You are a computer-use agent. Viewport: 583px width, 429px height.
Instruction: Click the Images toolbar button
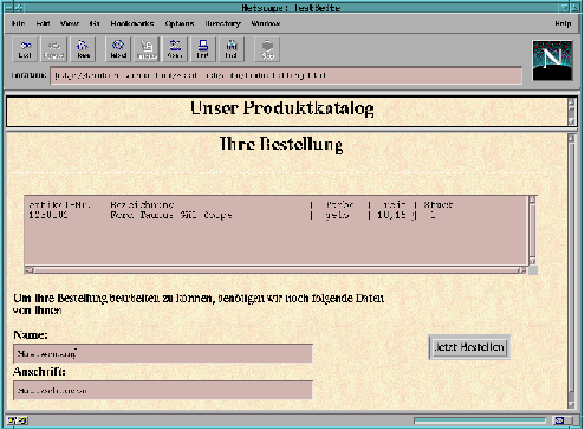[146, 49]
